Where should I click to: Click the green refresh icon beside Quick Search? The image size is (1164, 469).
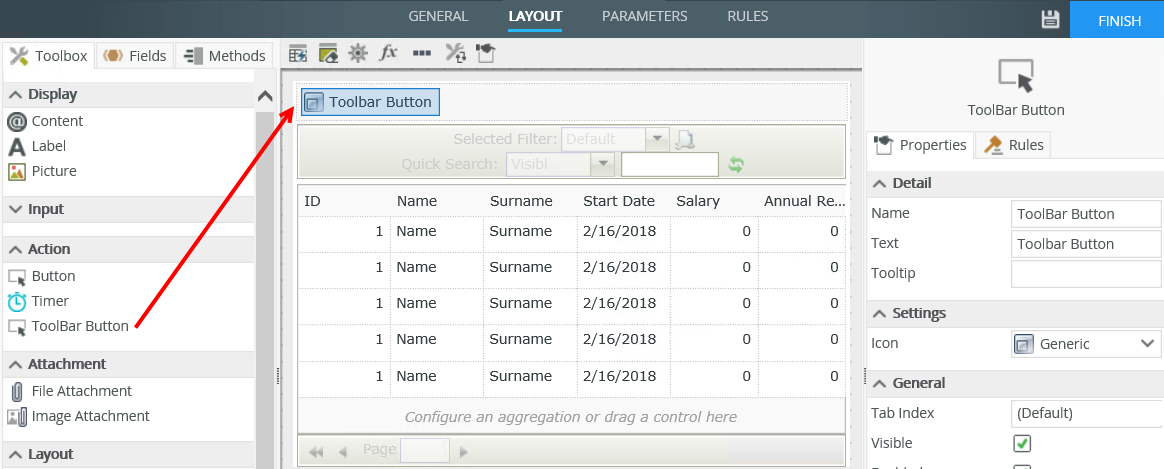736,165
